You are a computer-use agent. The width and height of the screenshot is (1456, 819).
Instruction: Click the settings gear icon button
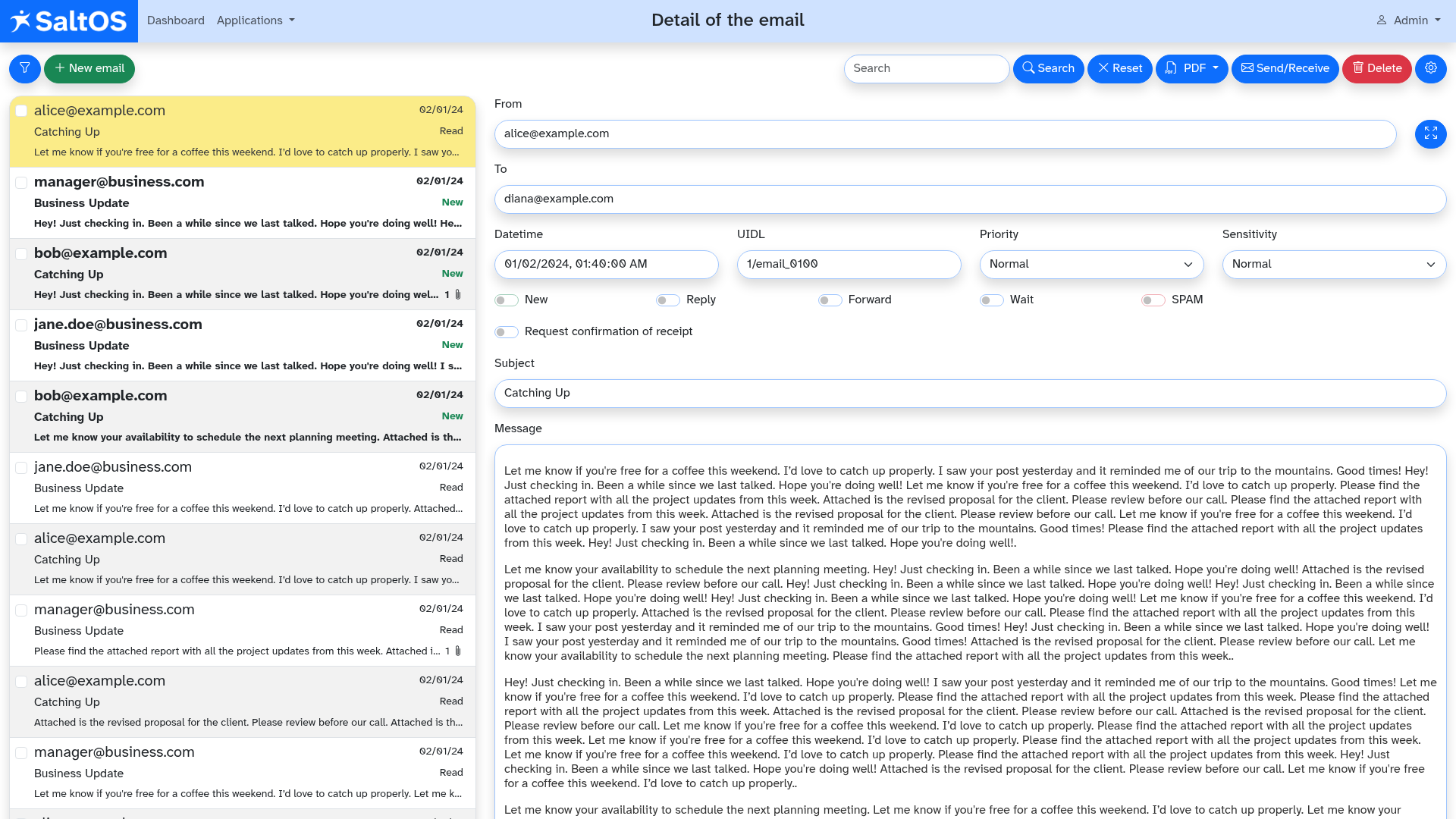(1430, 68)
